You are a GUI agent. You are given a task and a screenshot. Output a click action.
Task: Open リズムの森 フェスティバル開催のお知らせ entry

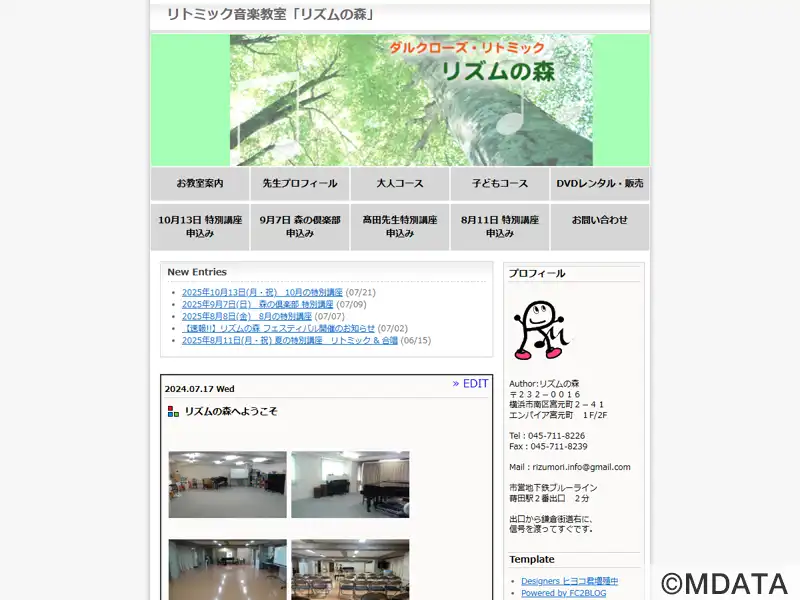coord(279,329)
